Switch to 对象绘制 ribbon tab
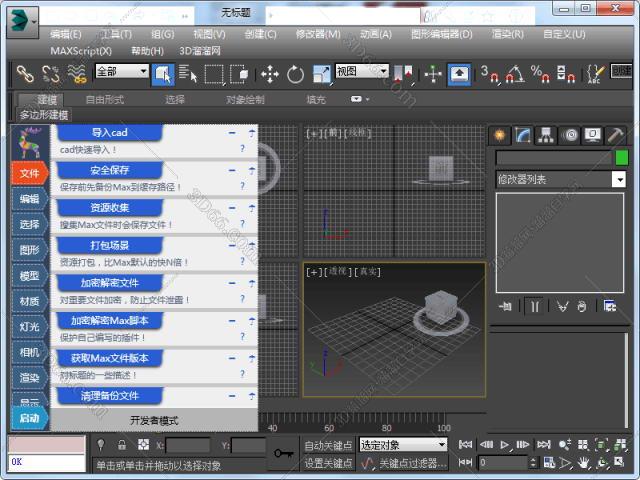This screenshot has height=480, width=640. click(x=245, y=100)
